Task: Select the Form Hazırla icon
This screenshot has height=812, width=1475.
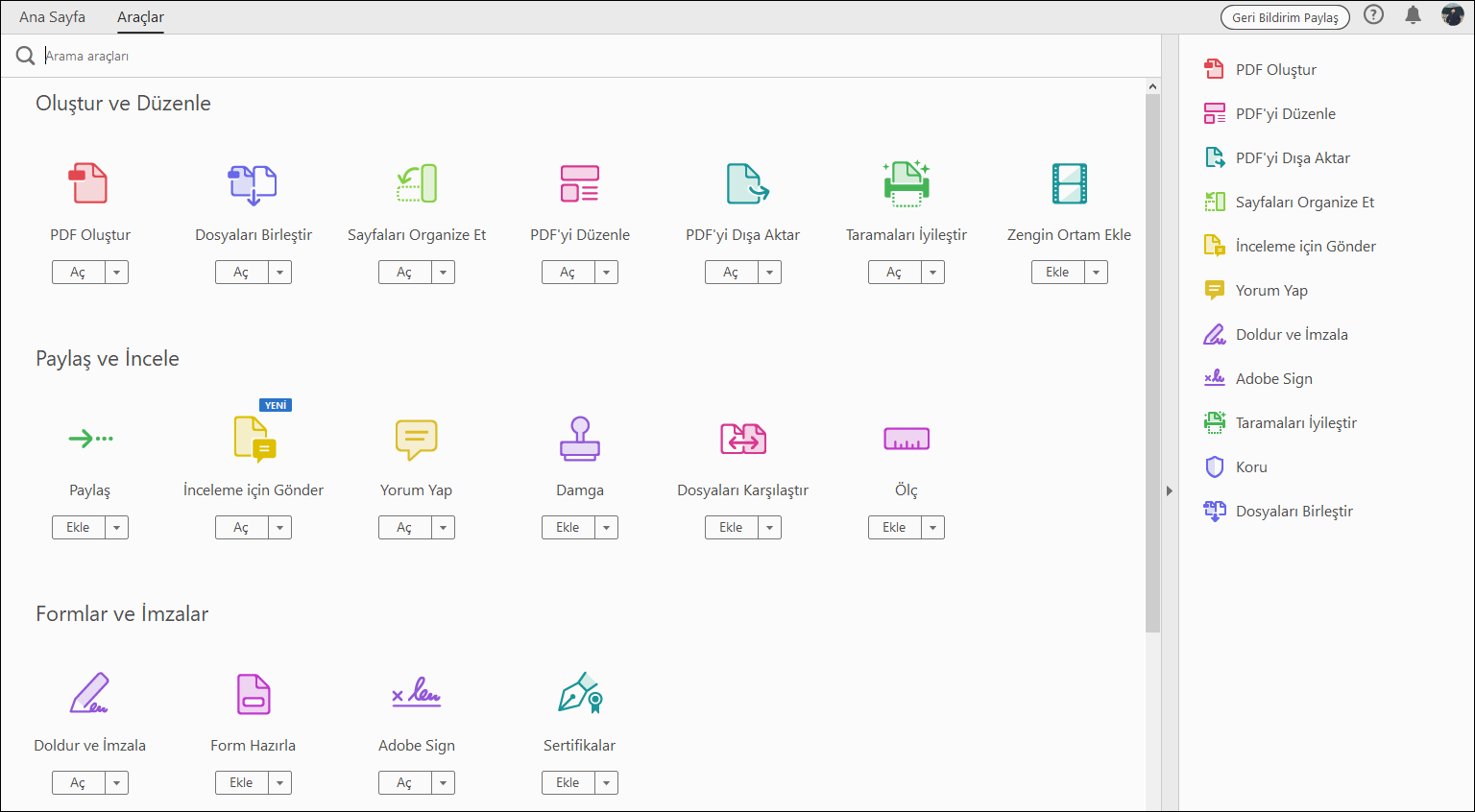Action: [x=254, y=694]
